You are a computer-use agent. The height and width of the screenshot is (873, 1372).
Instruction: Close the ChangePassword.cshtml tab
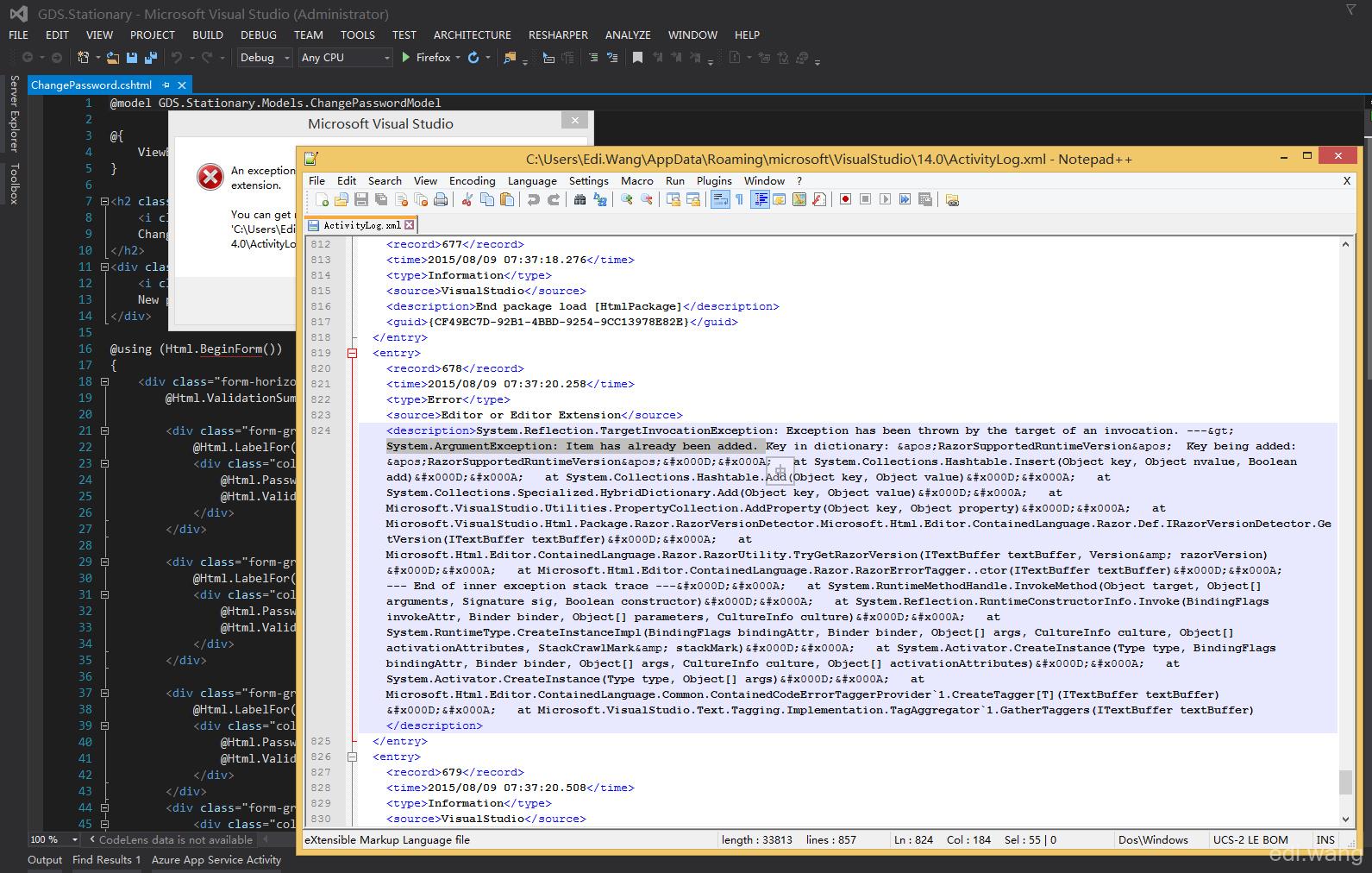[182, 85]
